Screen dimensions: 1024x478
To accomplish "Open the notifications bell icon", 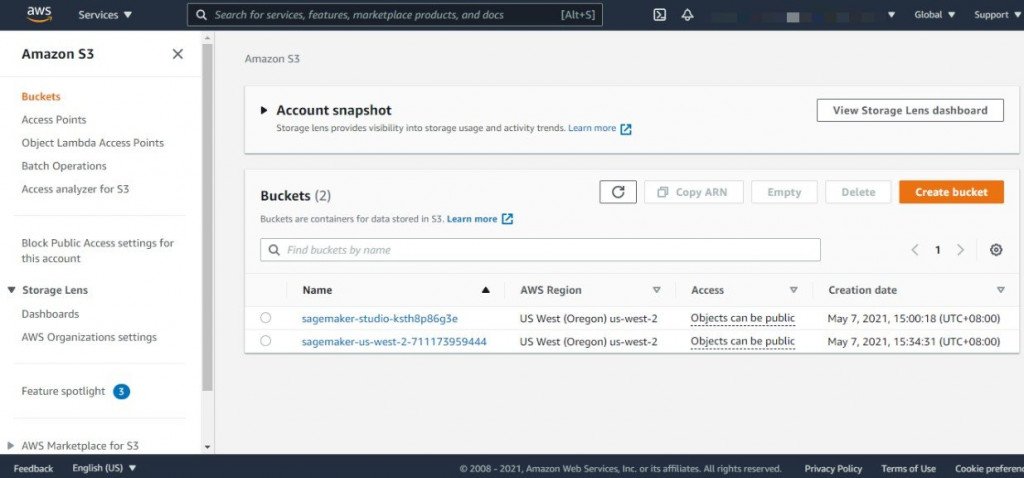I will tap(687, 14).
